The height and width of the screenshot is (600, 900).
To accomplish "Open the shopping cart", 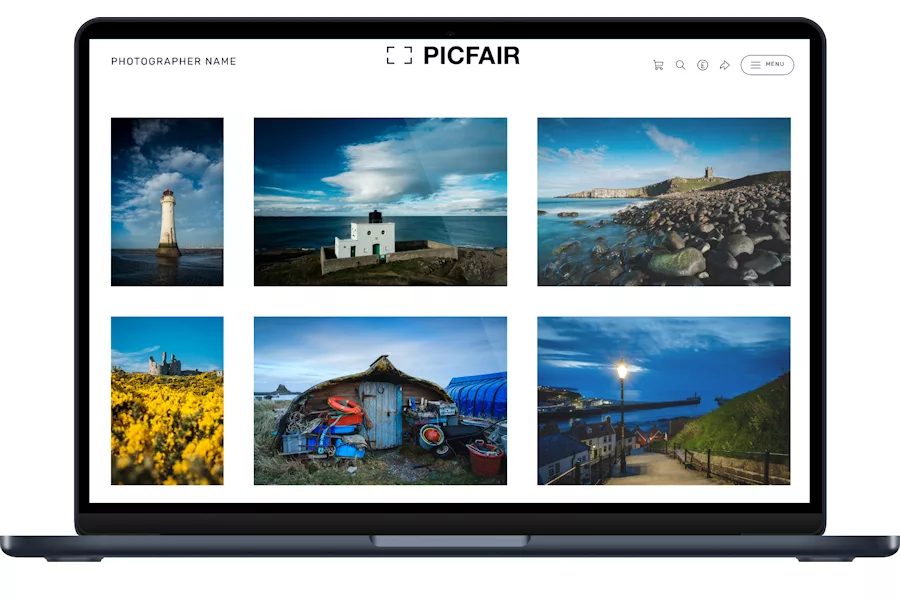I will 658,65.
